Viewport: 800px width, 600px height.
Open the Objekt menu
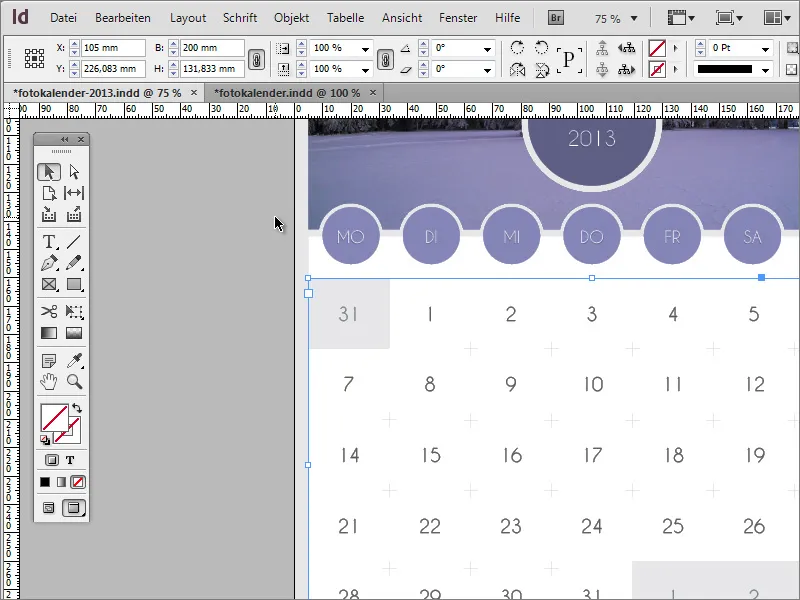tap(291, 18)
